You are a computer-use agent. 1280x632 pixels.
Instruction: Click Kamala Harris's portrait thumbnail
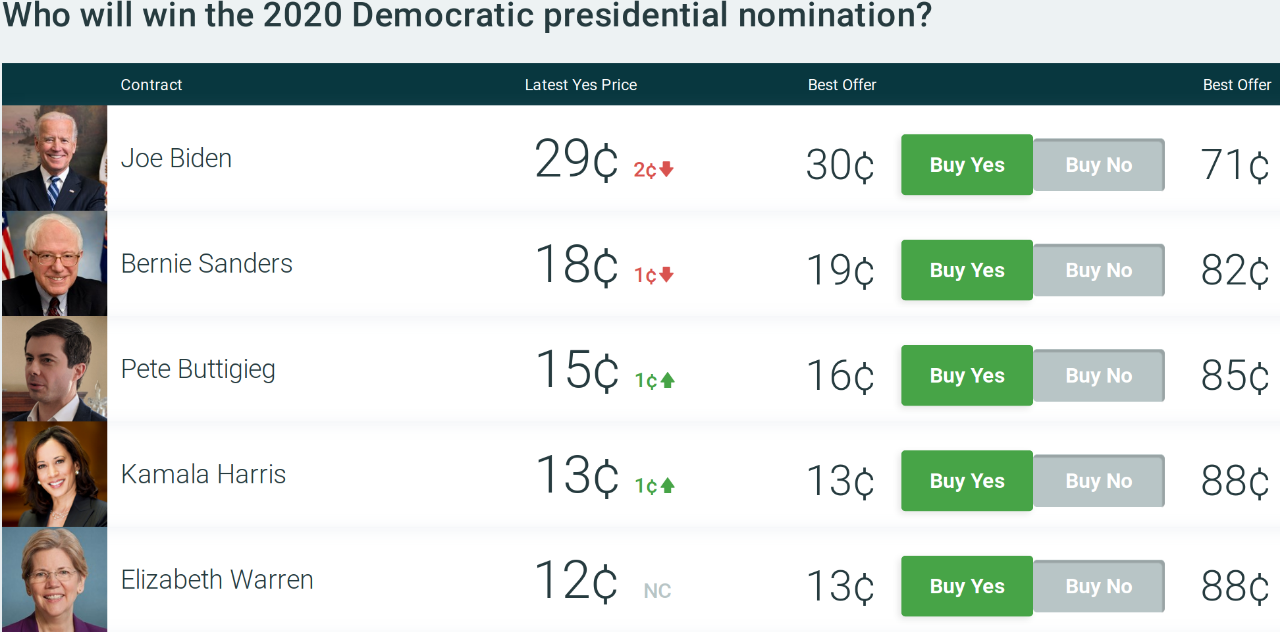pos(54,474)
